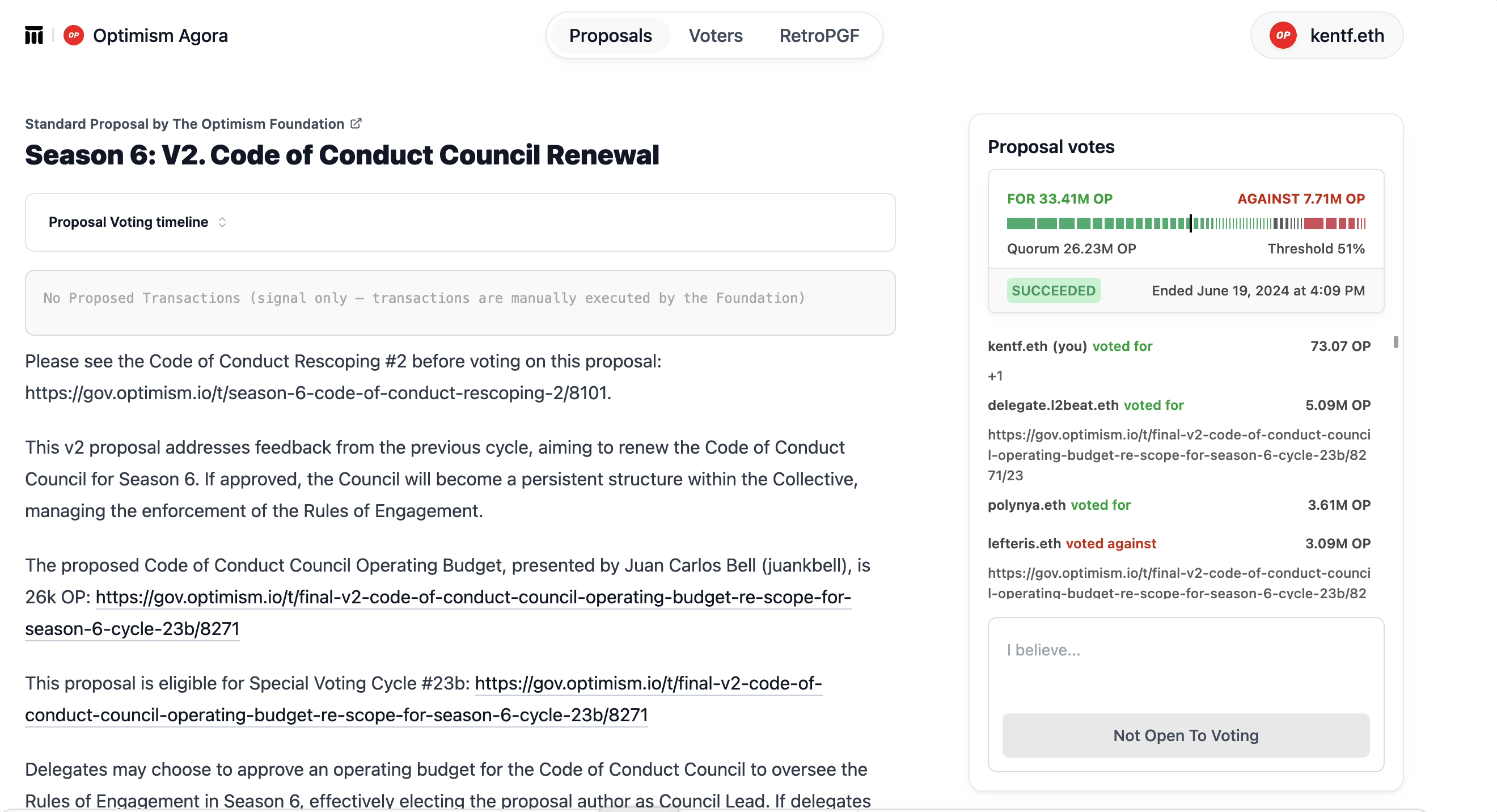1497x812 pixels.
Task: Open the Special Voting Cycle #23b link
Action: click(424, 699)
